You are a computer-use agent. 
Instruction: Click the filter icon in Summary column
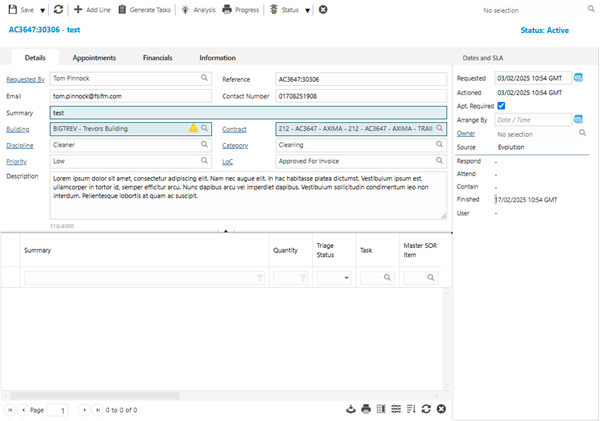pyautogui.click(x=260, y=277)
